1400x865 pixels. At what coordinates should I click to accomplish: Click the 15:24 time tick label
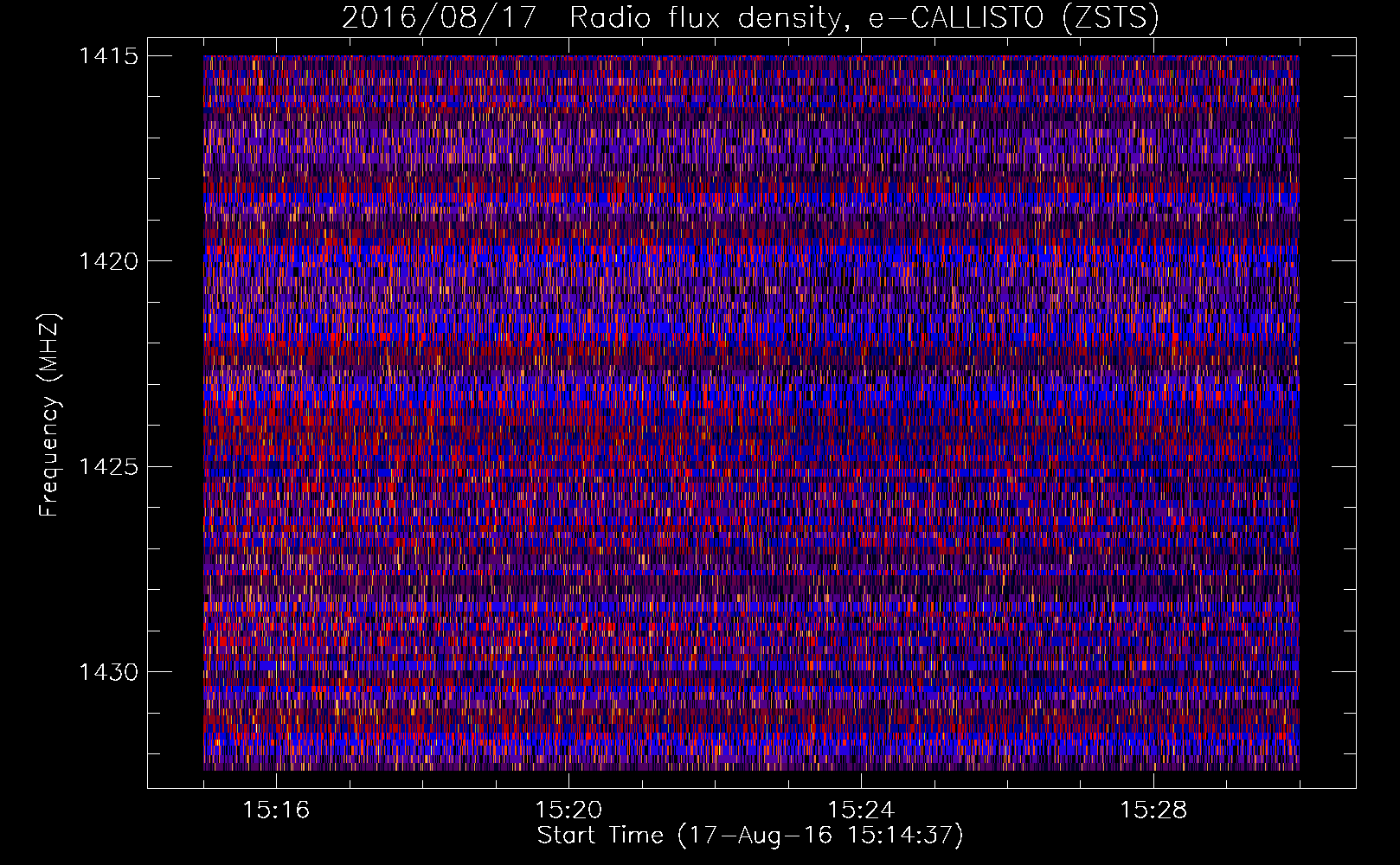coord(861,810)
